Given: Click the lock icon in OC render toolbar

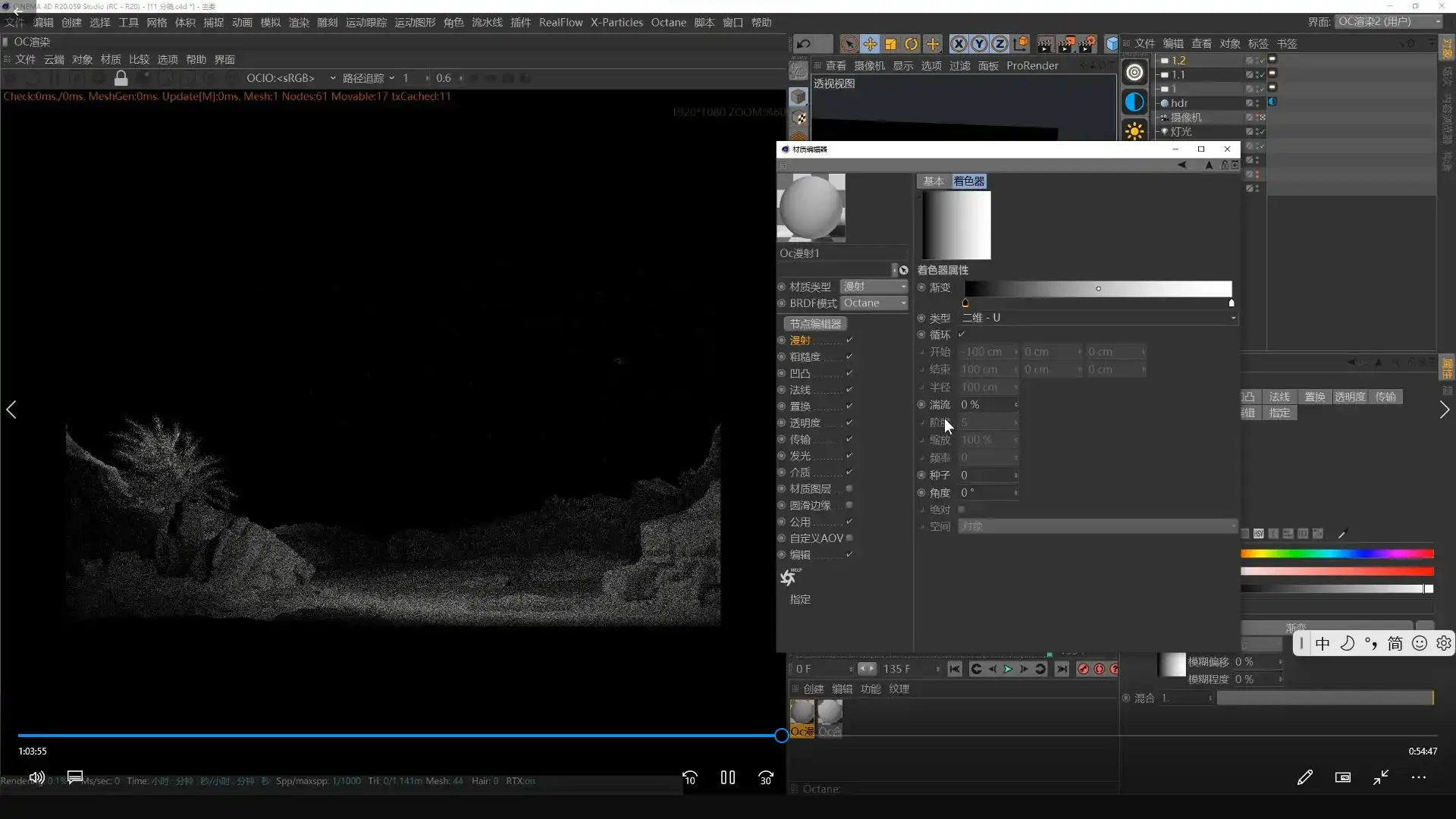Looking at the screenshot, I should pos(121,78).
